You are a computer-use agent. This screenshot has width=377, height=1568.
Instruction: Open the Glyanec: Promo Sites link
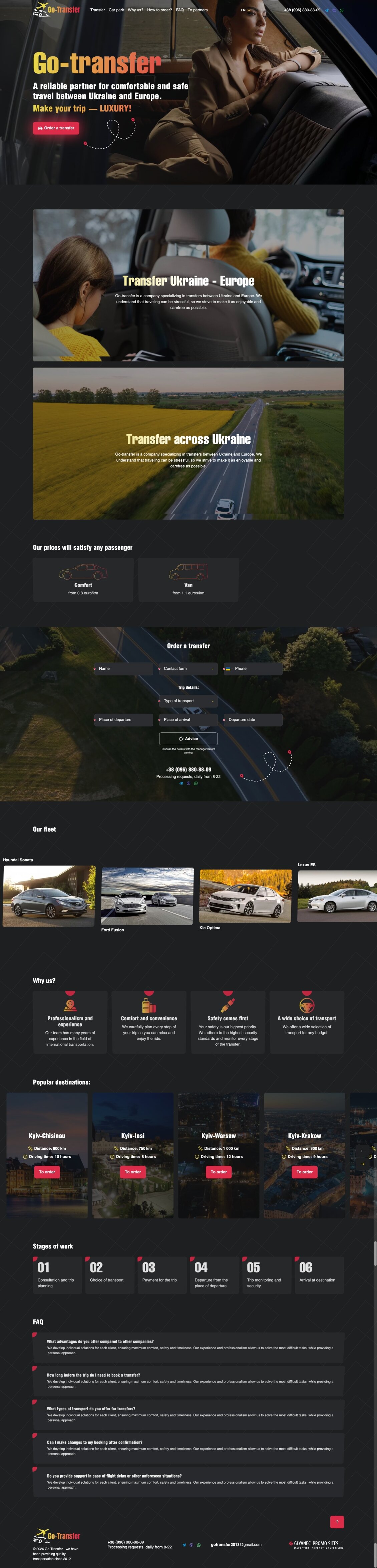tap(316, 1544)
